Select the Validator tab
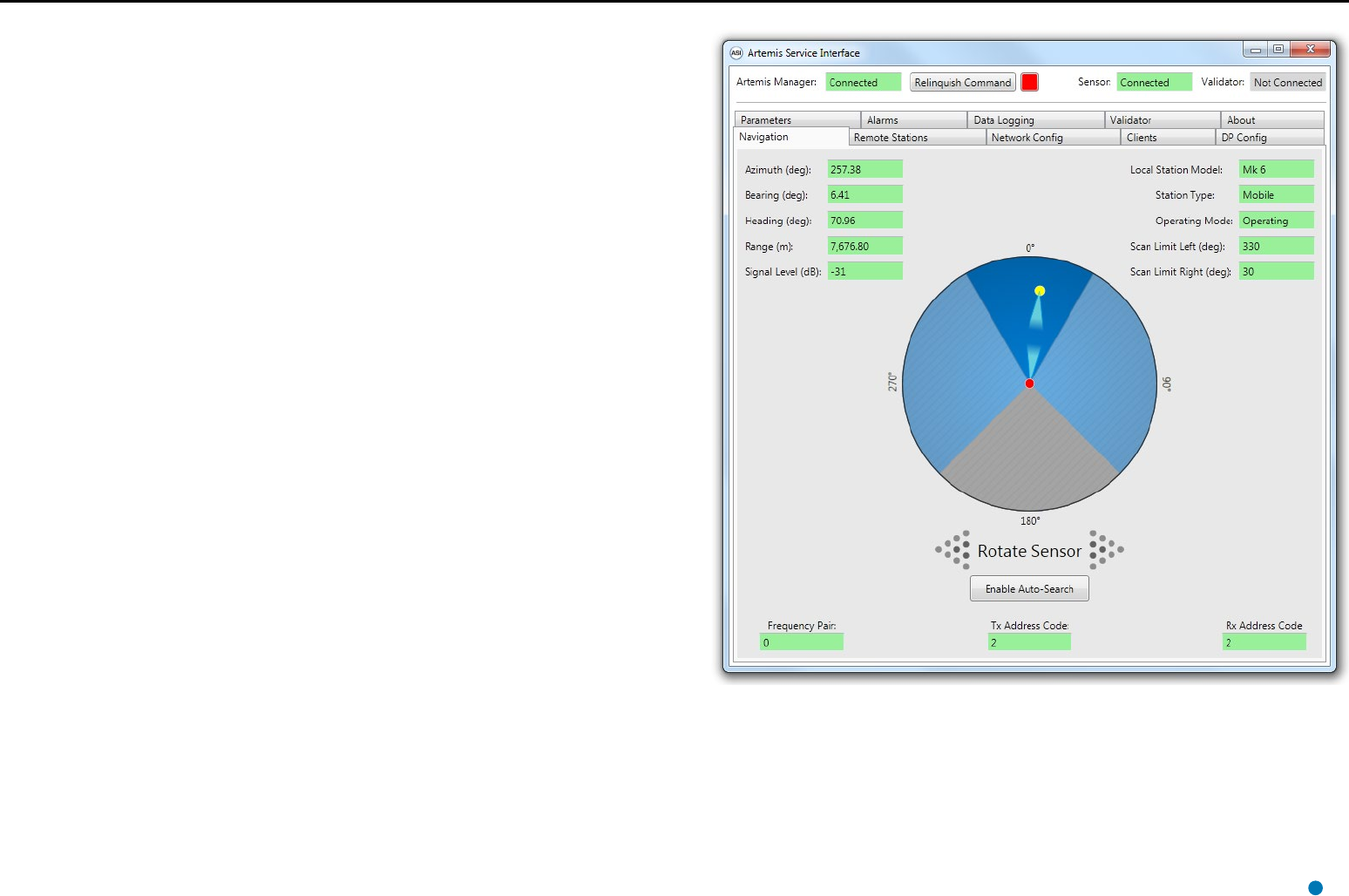Screen dimensions: 1349x896 coord(1163,119)
